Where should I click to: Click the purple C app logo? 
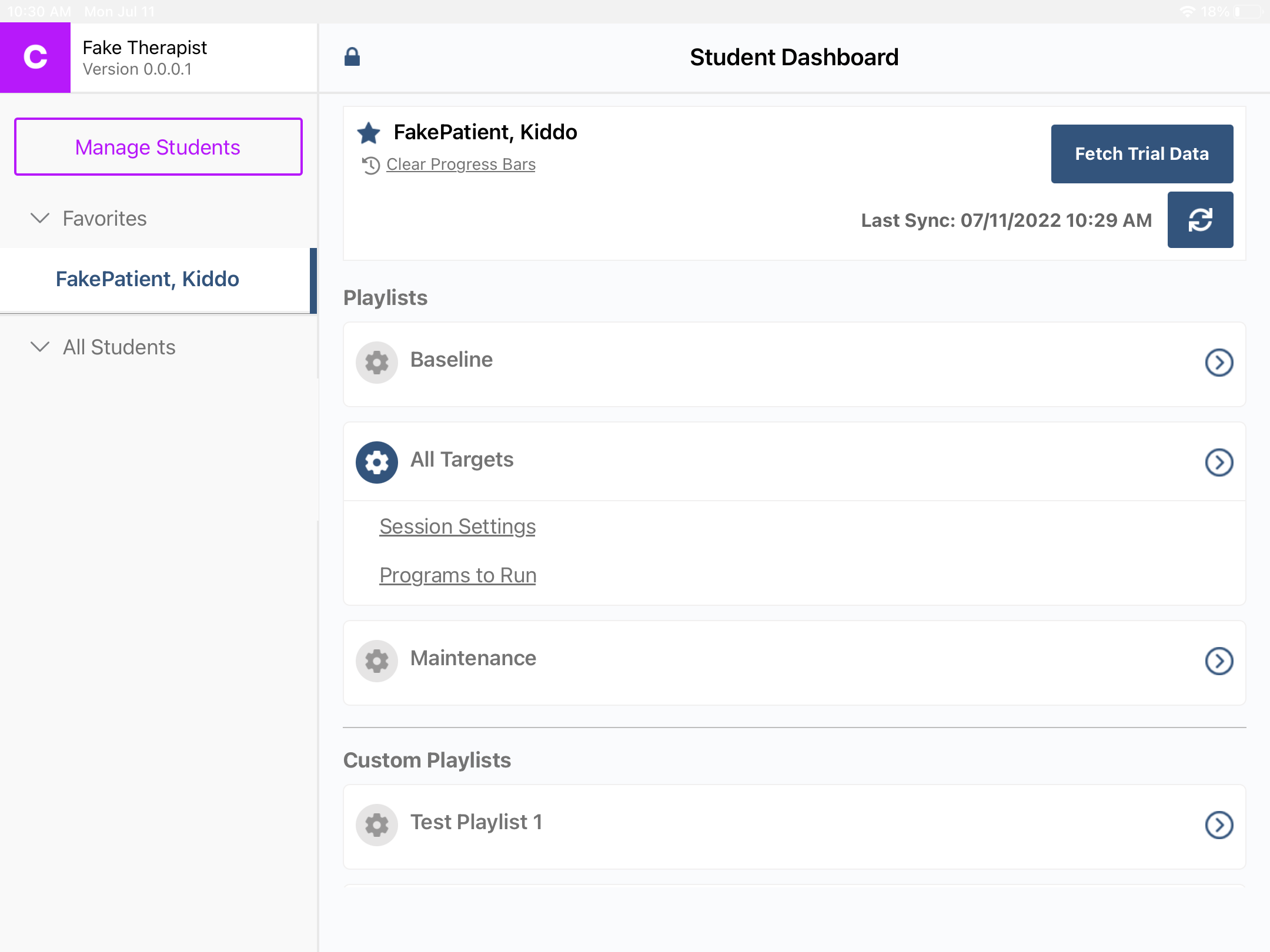(x=35, y=57)
